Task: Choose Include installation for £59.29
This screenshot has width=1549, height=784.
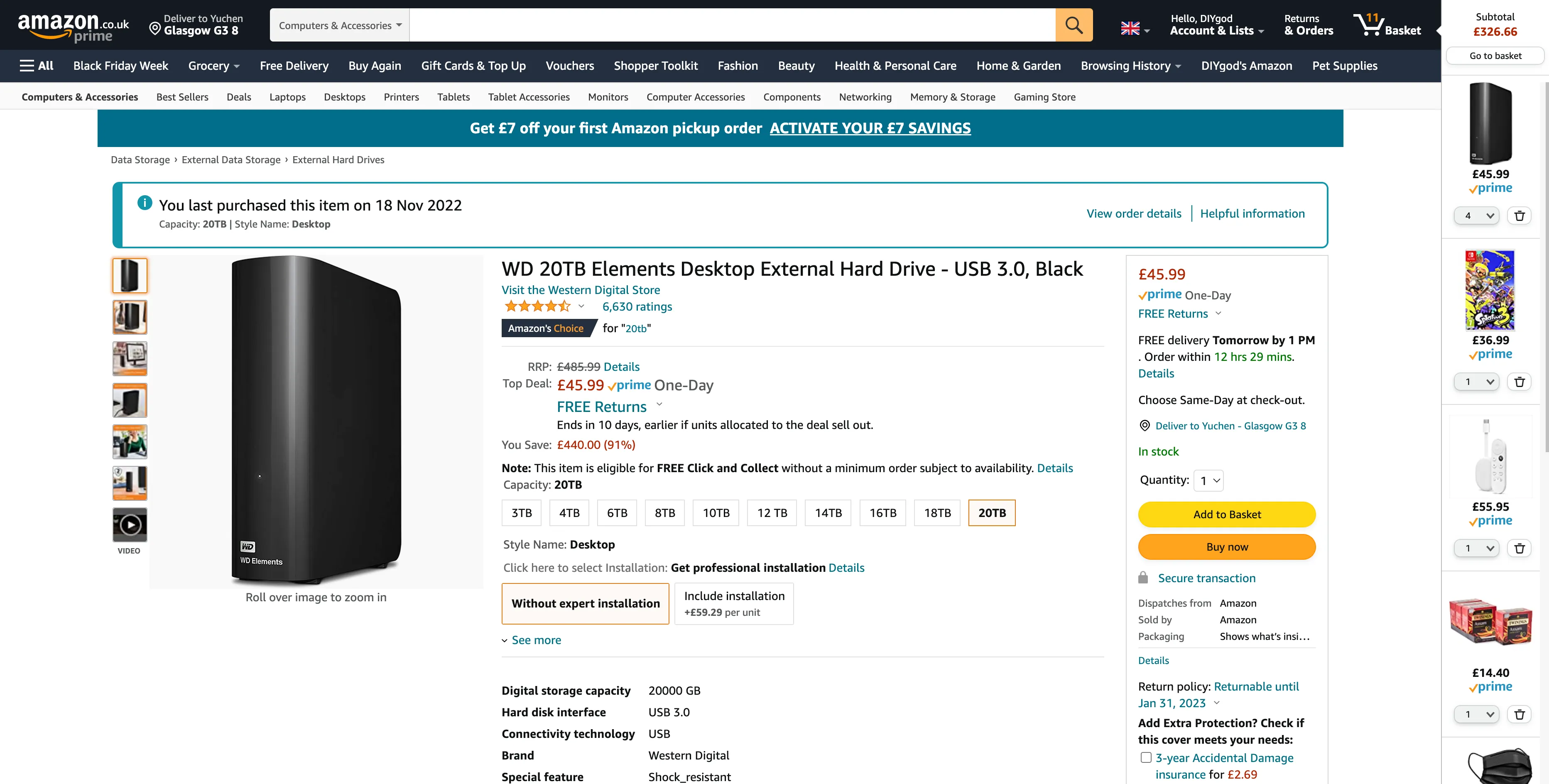Action: coord(734,603)
